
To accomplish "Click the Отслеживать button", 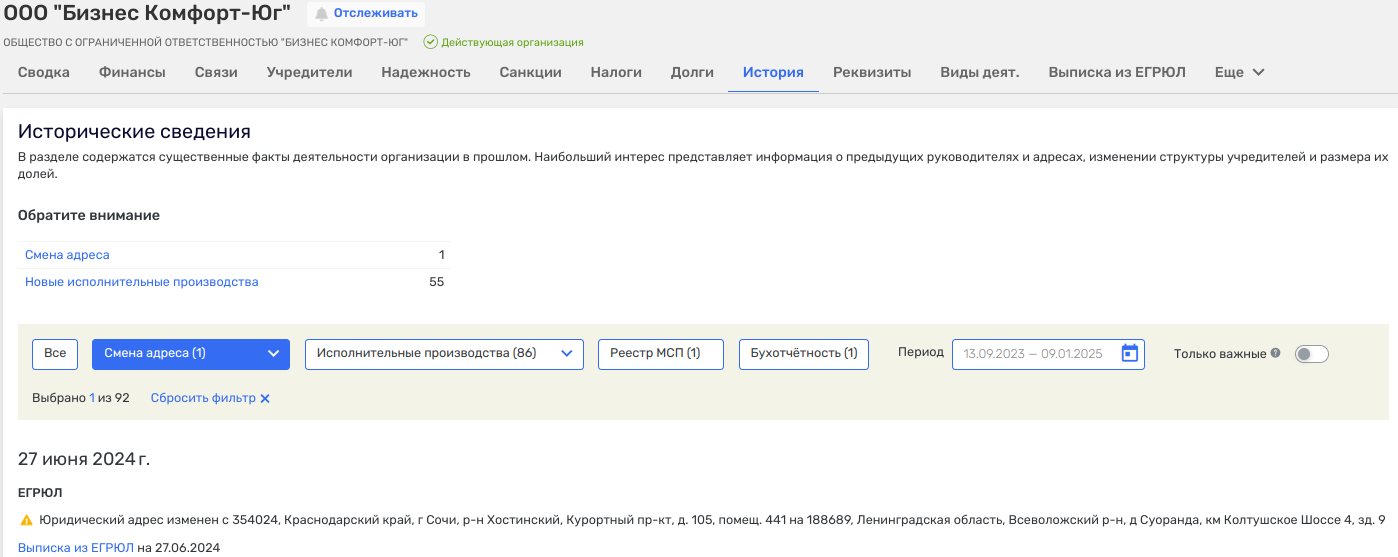I will [x=366, y=14].
